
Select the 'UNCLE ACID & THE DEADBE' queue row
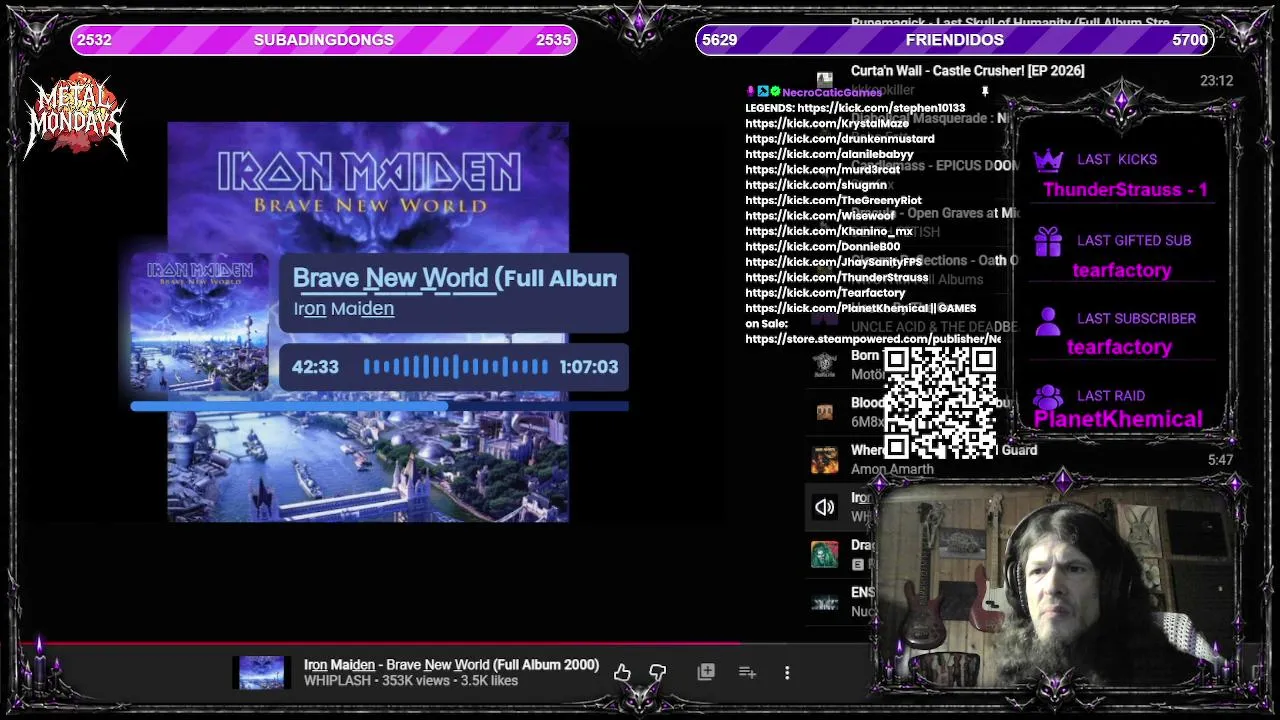(934, 327)
